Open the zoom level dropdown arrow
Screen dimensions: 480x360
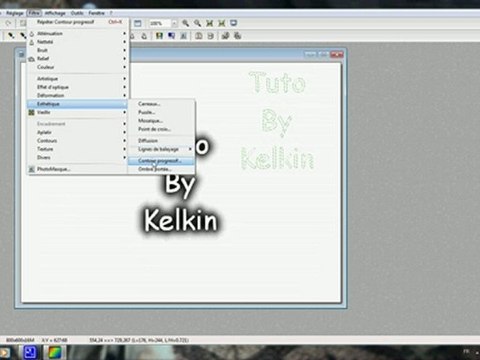(x=174, y=23)
